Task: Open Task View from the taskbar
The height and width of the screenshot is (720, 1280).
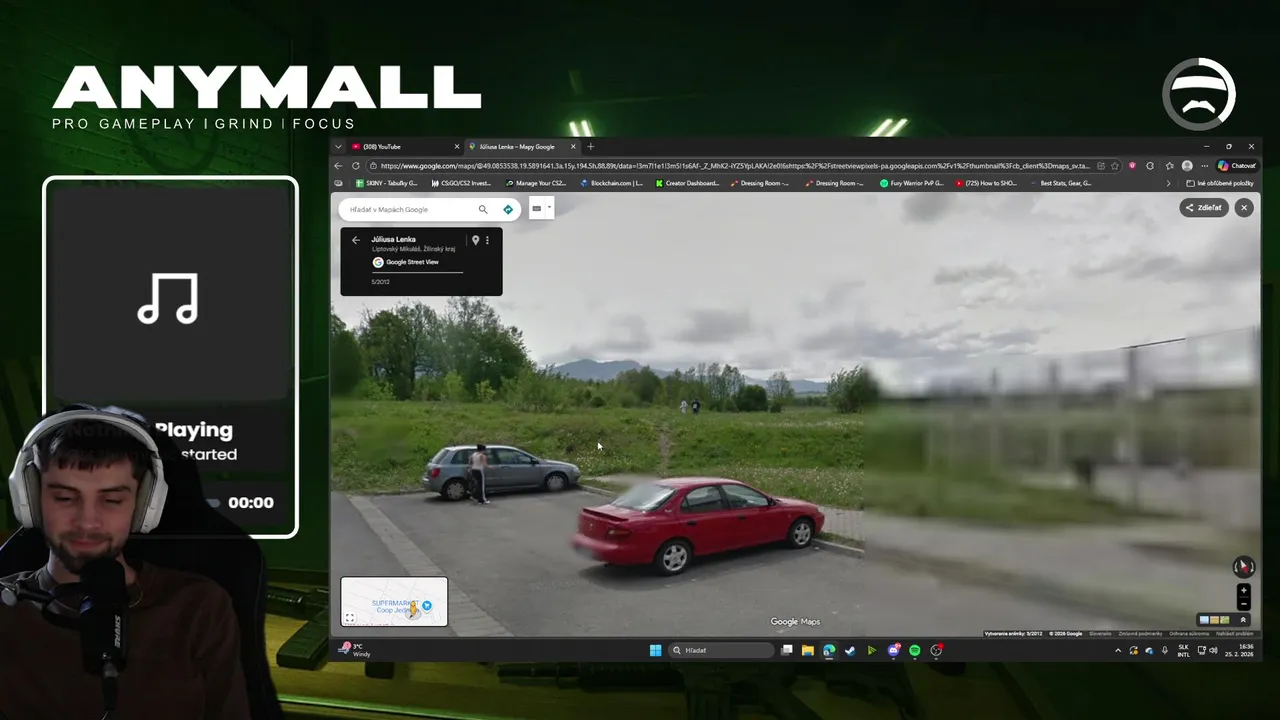Action: click(787, 650)
